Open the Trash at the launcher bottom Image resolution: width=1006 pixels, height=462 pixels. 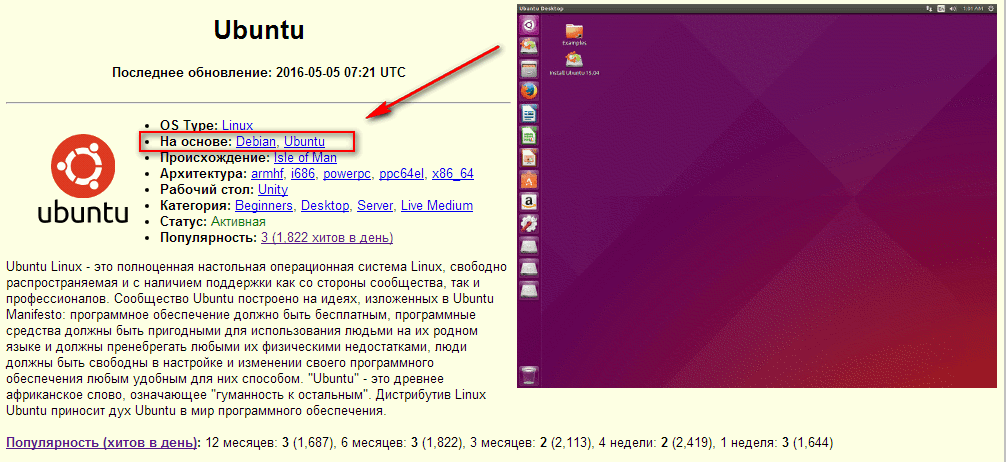[529, 375]
